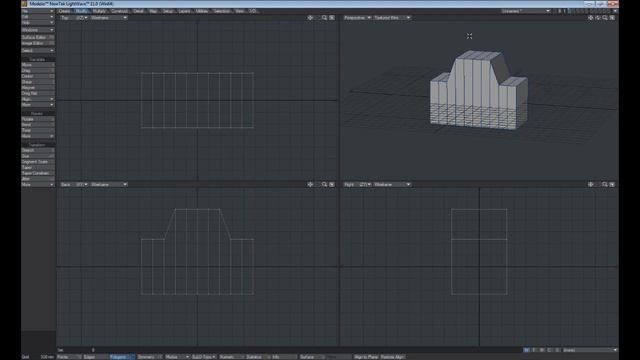Switch to the Multiply tab
Viewport: 640px width, 360px height.
click(99, 11)
